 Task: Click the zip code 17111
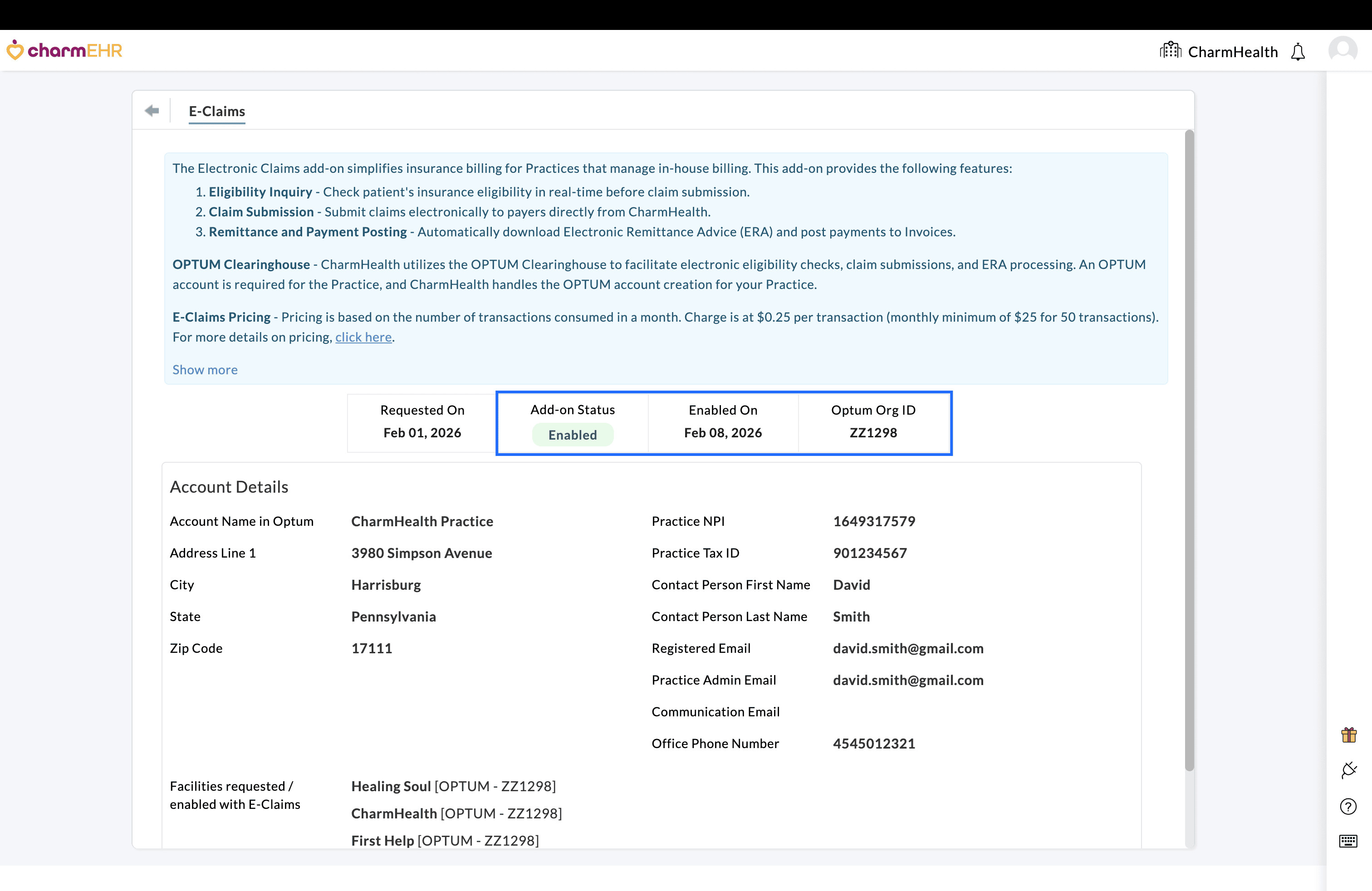pyautogui.click(x=371, y=648)
